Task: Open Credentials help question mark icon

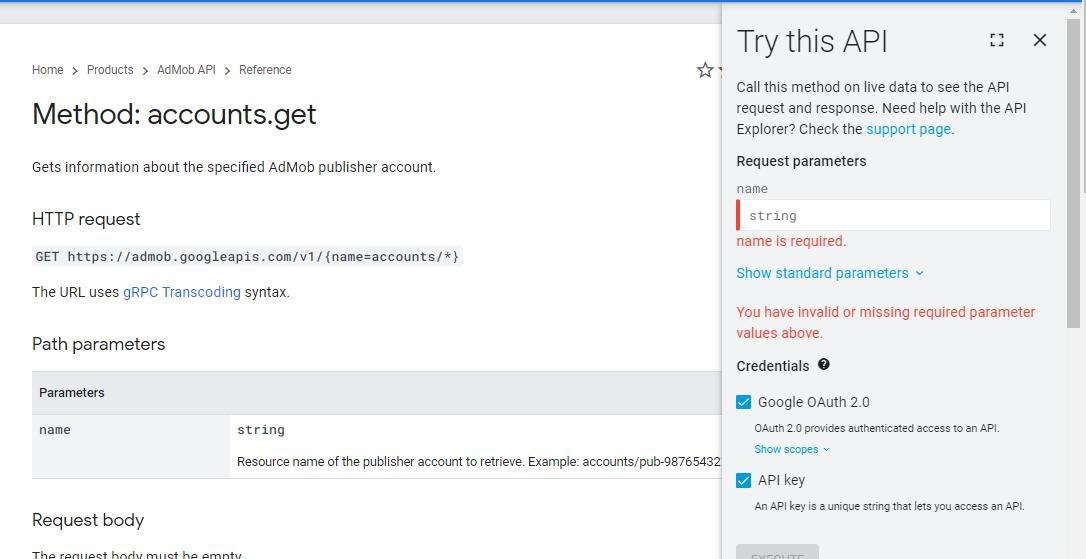Action: [x=824, y=364]
